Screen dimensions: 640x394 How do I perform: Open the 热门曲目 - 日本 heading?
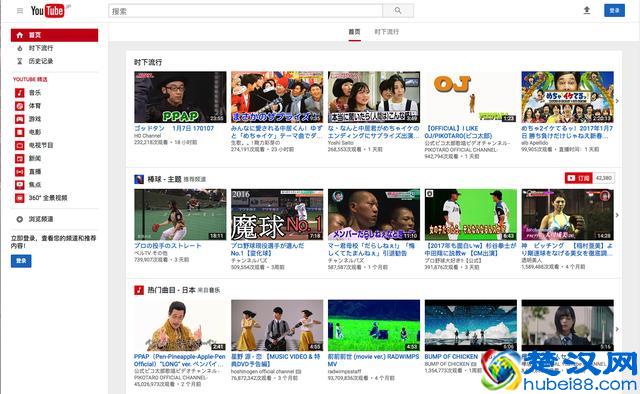coord(171,290)
